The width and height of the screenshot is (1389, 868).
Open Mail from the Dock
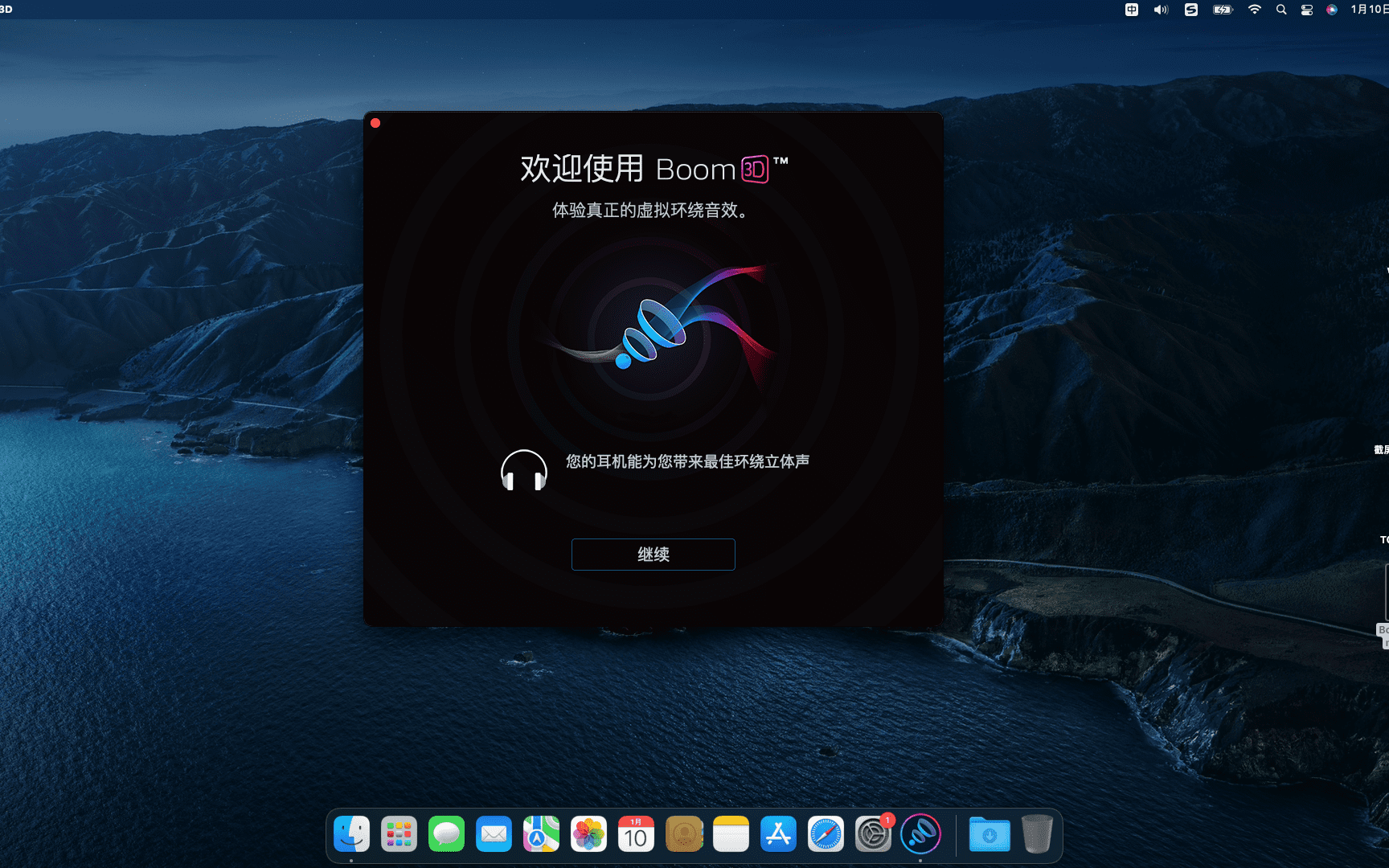point(494,834)
